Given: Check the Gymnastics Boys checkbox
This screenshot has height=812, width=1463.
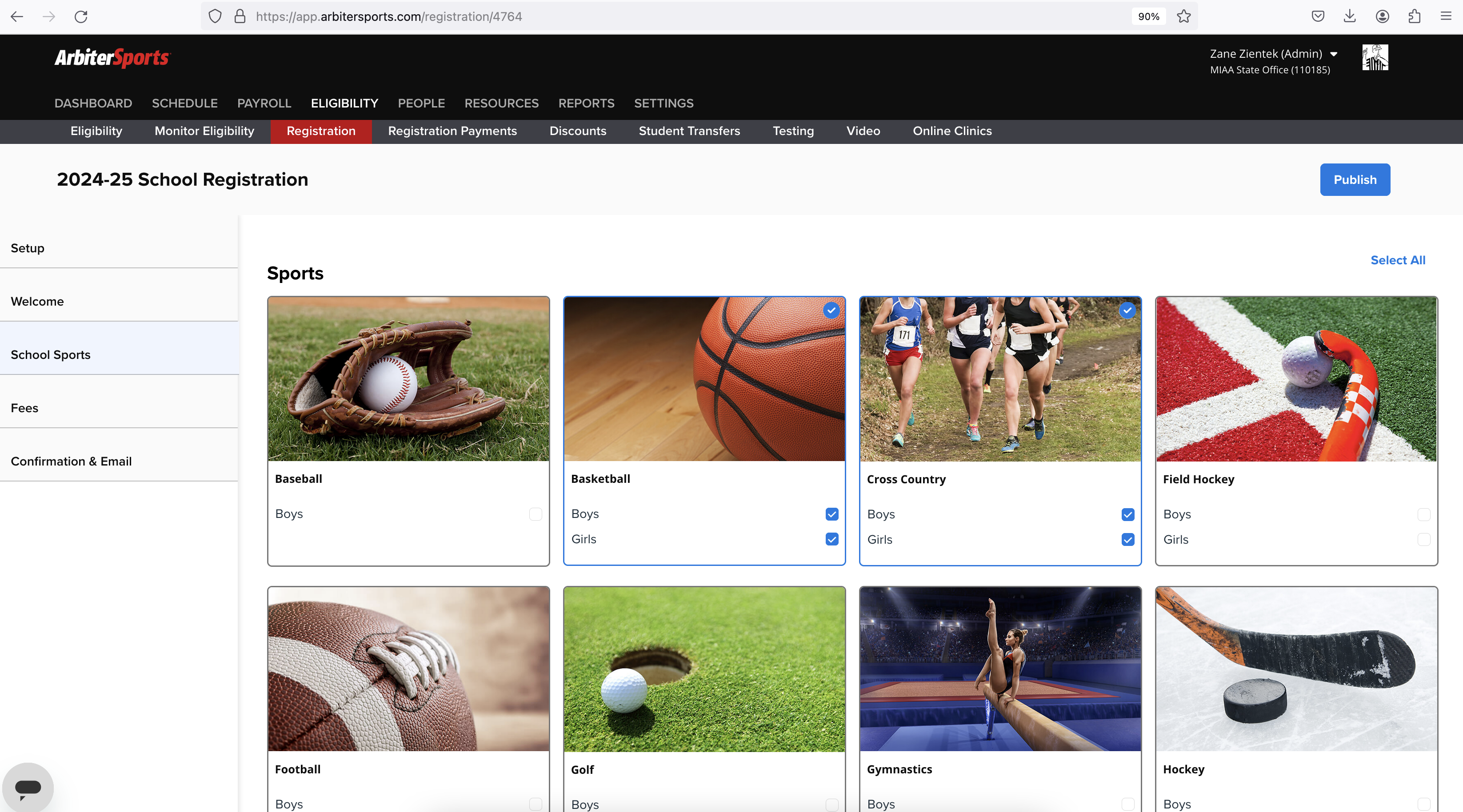Looking at the screenshot, I should [x=1128, y=804].
